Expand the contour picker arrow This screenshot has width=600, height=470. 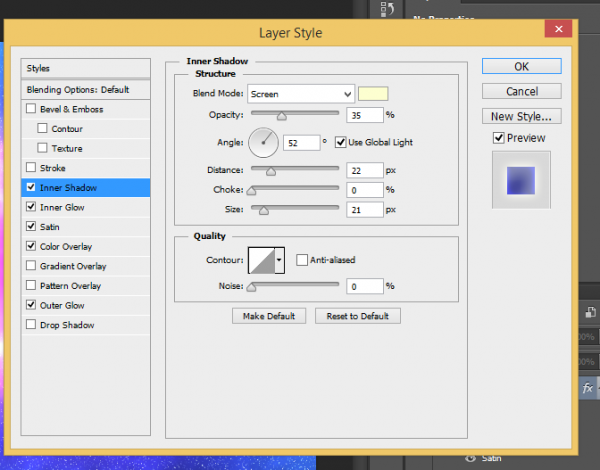point(280,260)
